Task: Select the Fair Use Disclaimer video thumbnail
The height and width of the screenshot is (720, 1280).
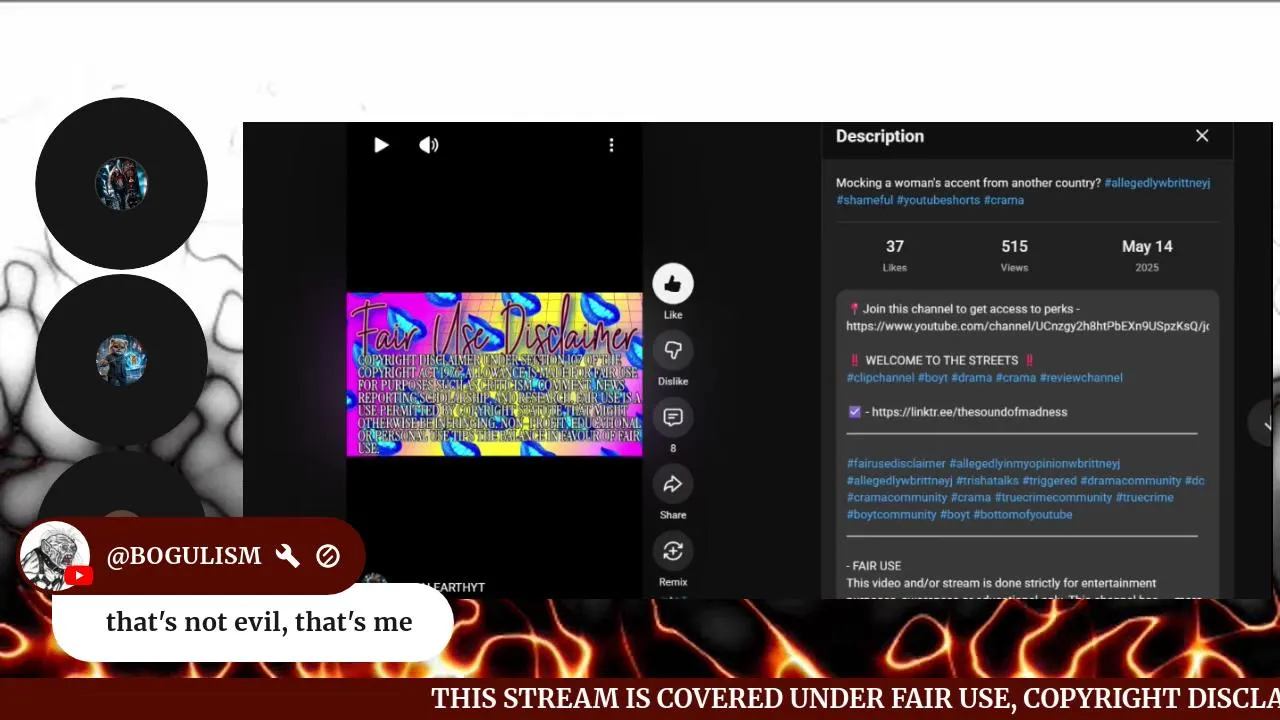Action: (x=494, y=375)
